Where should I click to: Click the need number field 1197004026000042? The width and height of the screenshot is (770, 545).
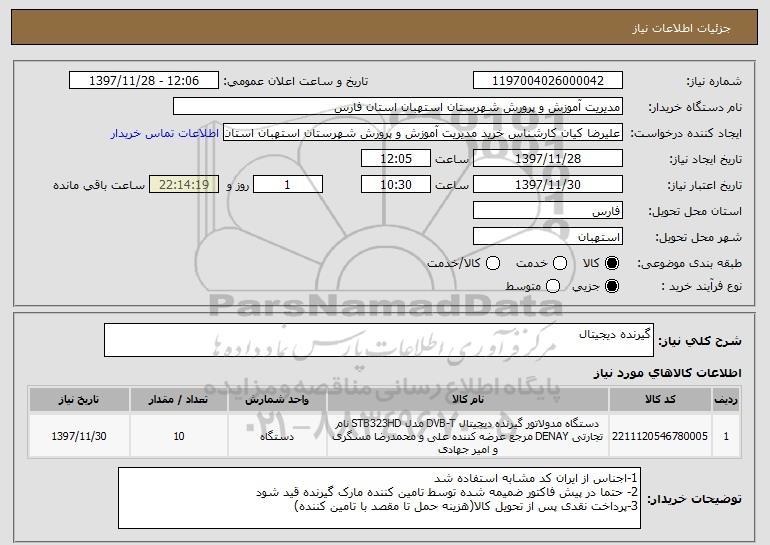pyautogui.click(x=548, y=80)
